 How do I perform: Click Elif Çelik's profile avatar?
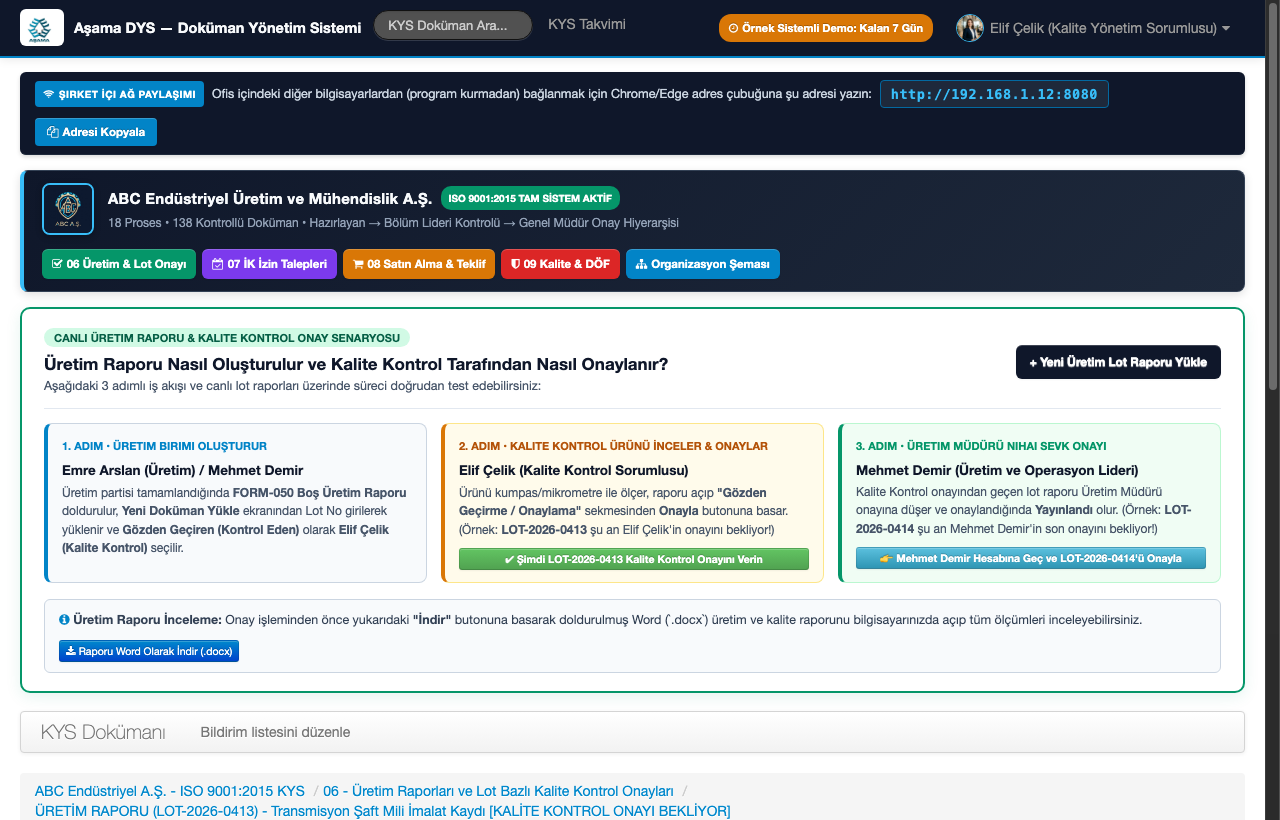(970, 28)
